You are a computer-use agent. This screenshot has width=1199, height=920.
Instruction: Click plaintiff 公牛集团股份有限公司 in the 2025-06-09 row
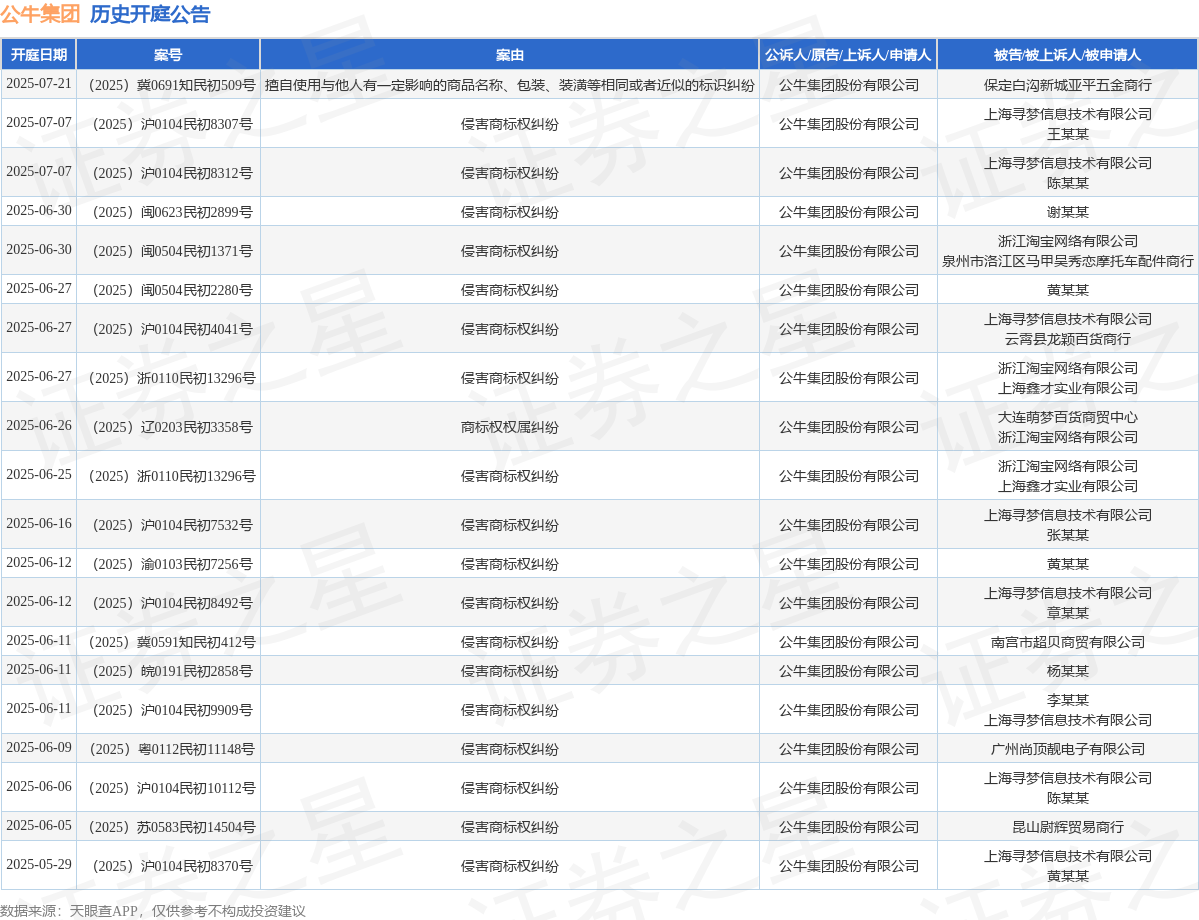[848, 749]
